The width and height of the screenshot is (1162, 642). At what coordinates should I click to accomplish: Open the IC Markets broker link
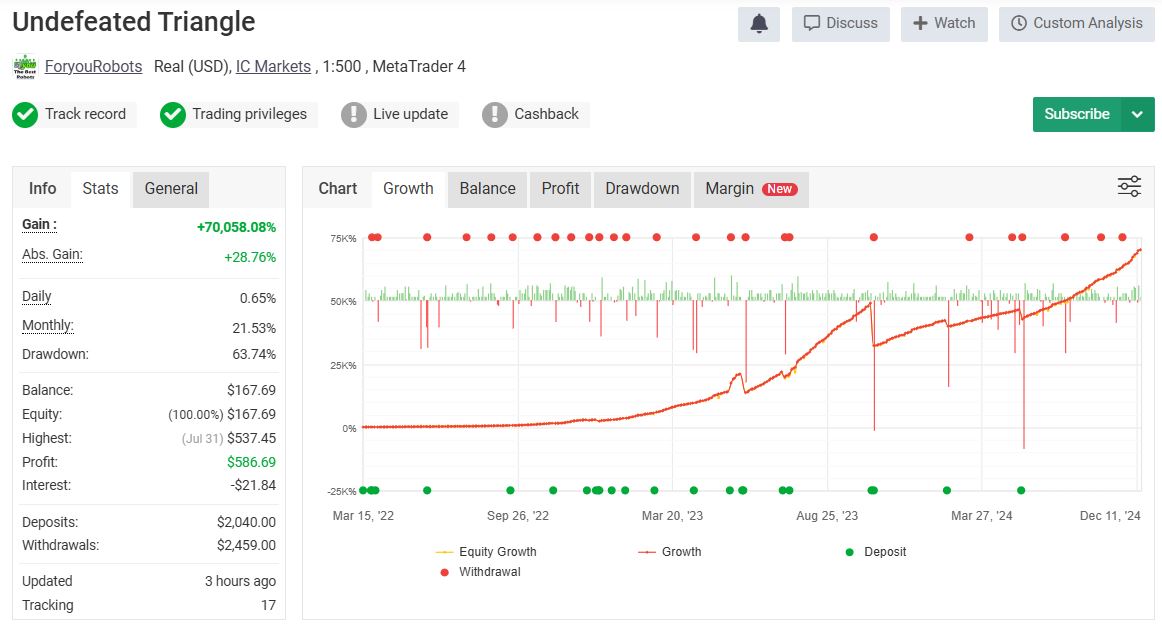[x=273, y=67]
